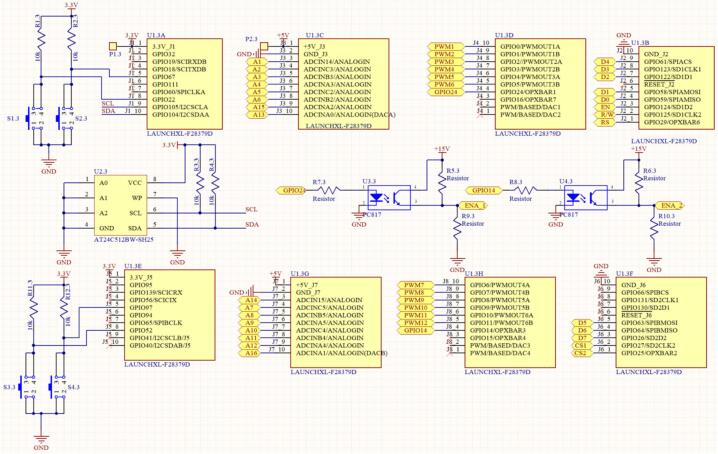The width and height of the screenshot is (718, 454).
Task: Select the U1.3E header block
Action: [169, 315]
